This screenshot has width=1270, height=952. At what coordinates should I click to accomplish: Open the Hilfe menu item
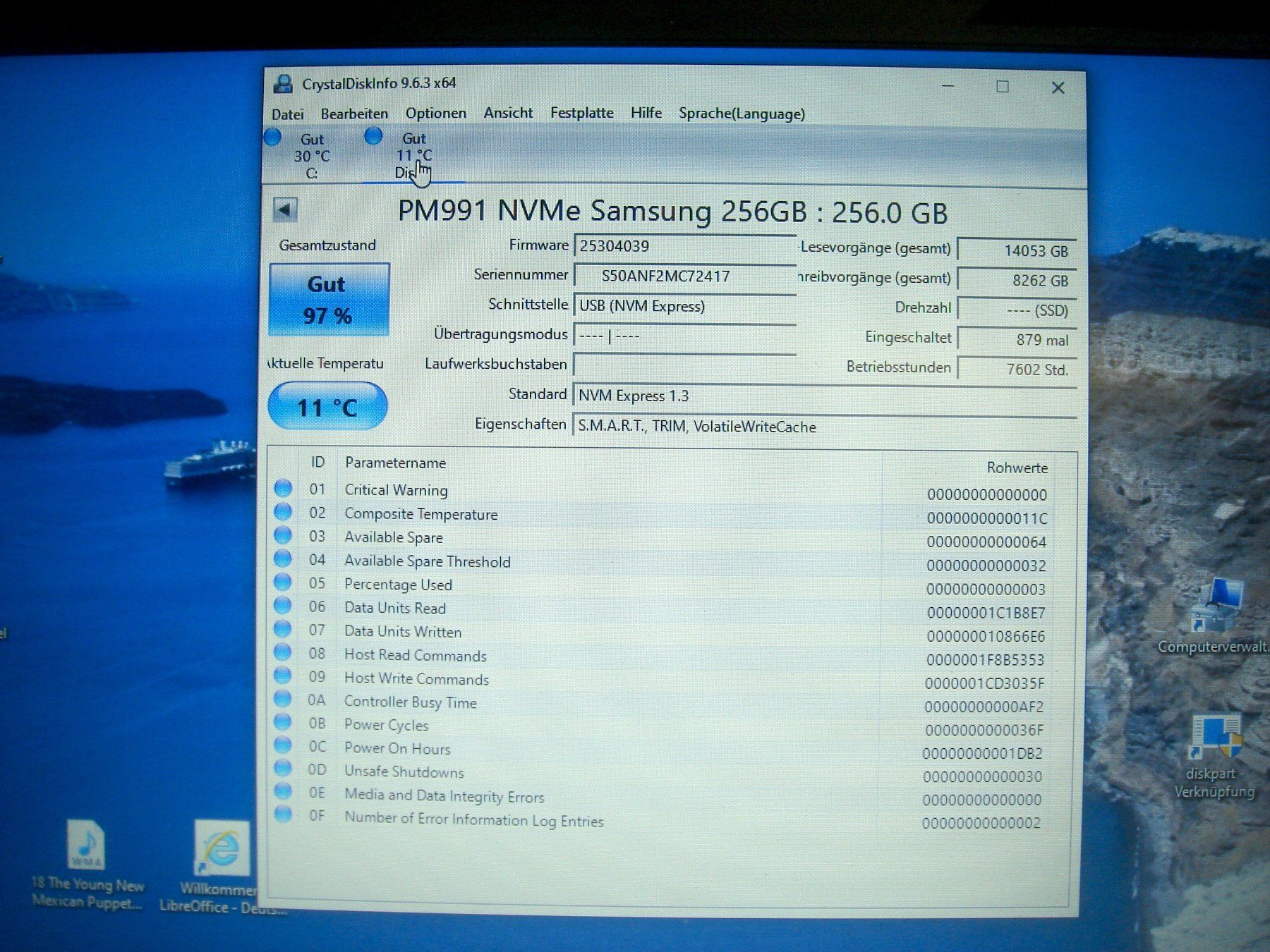coord(646,113)
